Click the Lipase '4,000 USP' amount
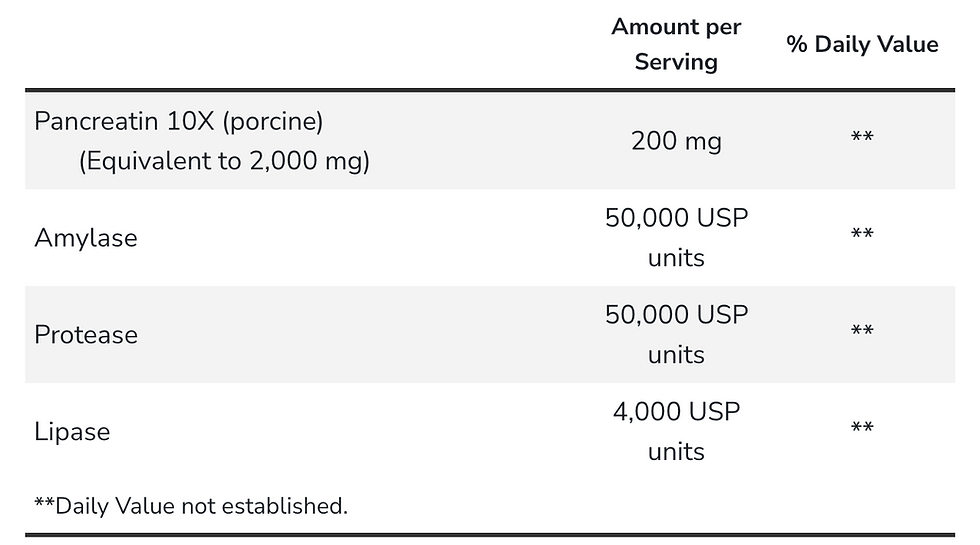 676,412
